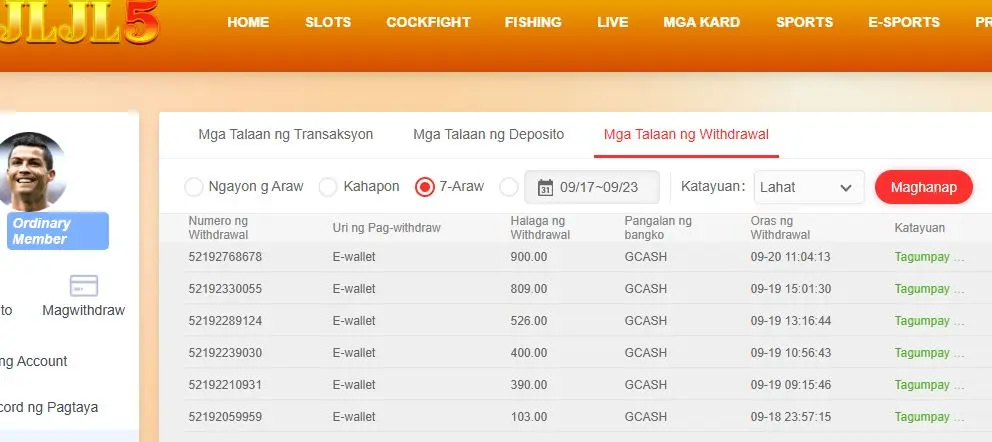Click E-wallet in the 52192059959 row
The width and height of the screenshot is (992, 442).
pos(354,417)
